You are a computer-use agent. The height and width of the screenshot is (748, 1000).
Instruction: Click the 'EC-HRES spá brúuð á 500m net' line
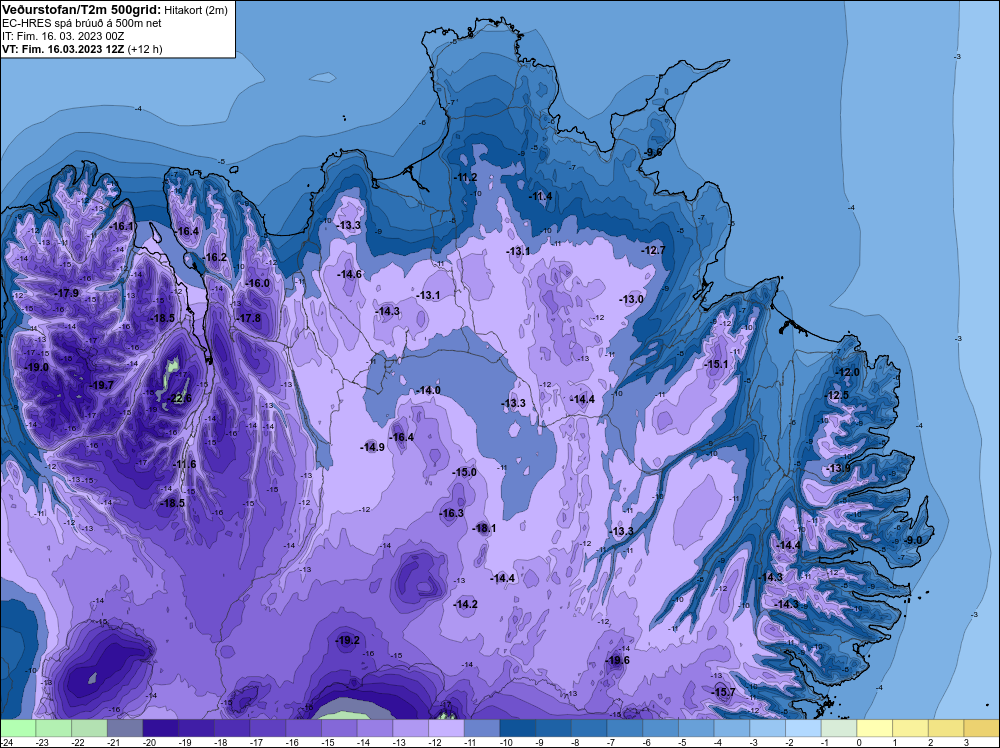[x=82, y=23]
